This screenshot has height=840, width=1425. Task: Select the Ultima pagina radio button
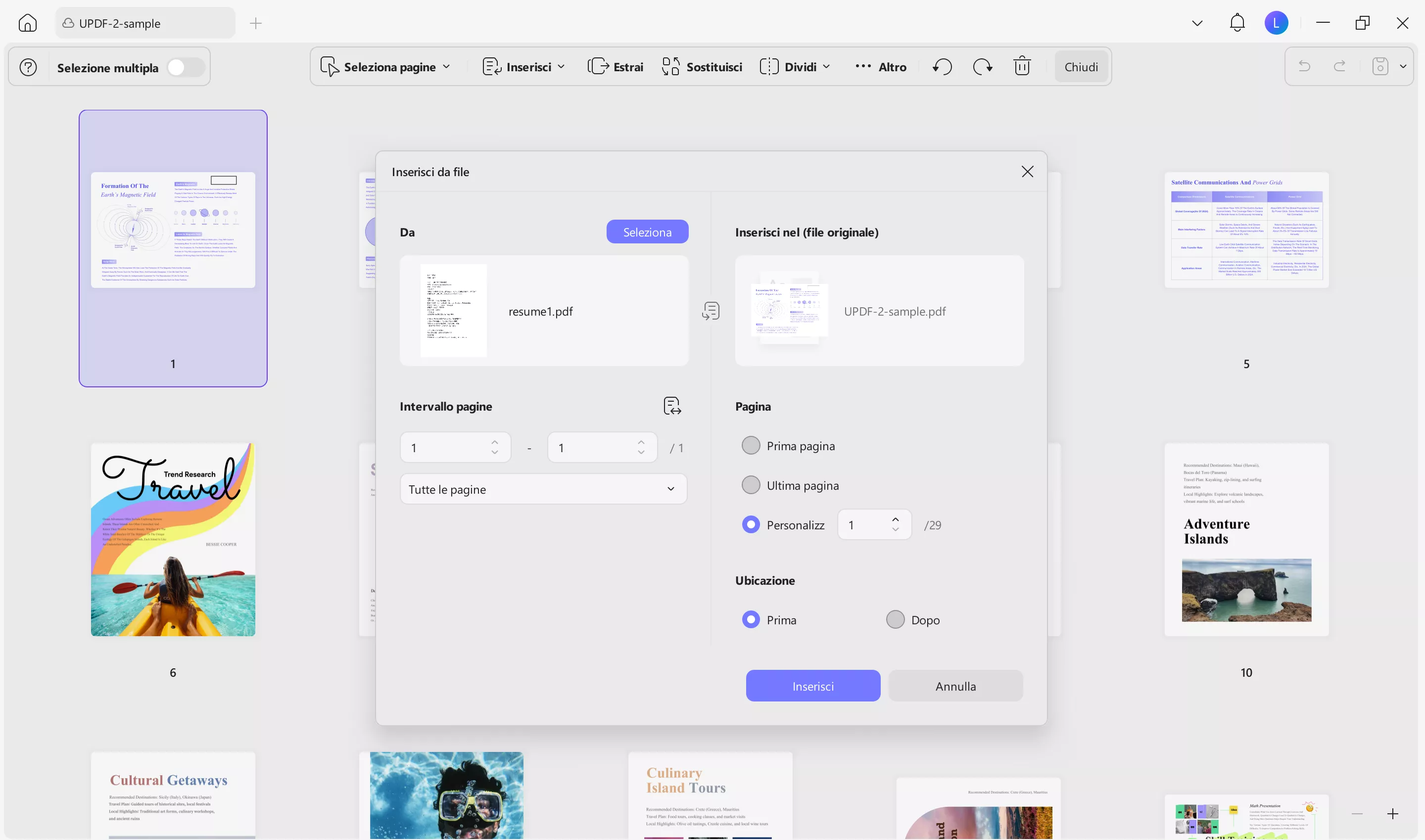pyautogui.click(x=751, y=485)
